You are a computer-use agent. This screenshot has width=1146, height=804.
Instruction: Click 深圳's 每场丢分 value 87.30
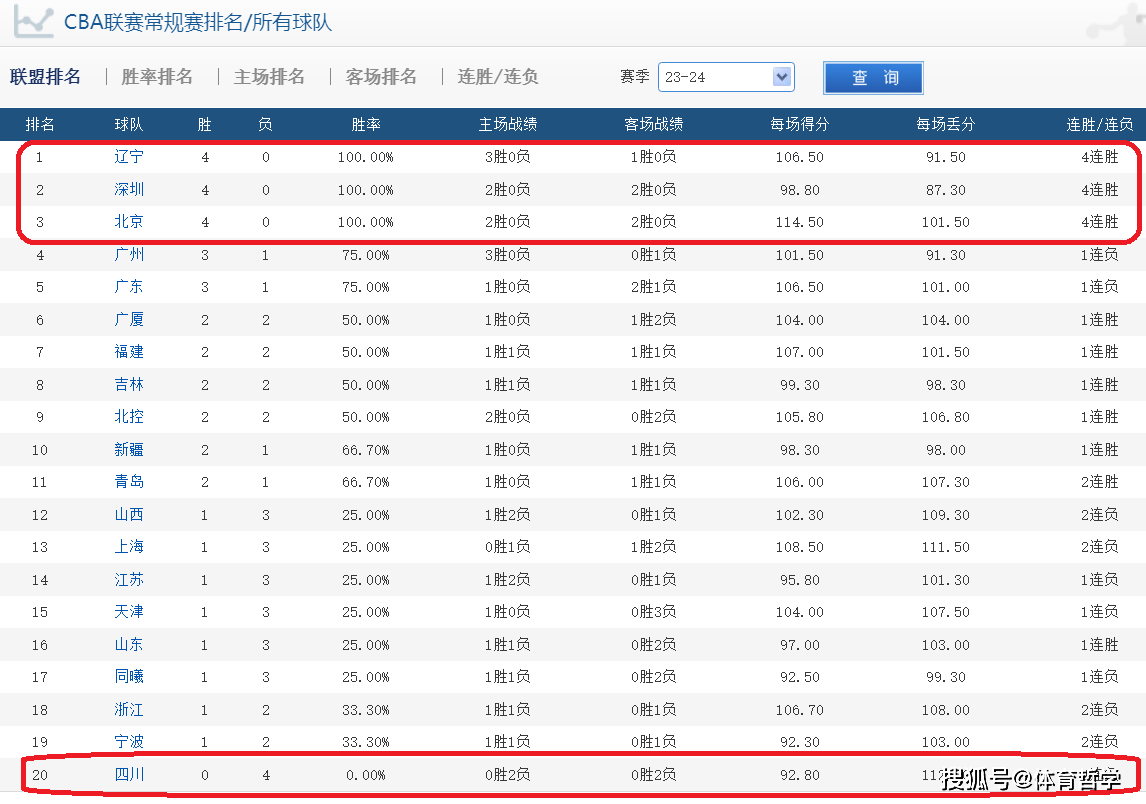(946, 190)
